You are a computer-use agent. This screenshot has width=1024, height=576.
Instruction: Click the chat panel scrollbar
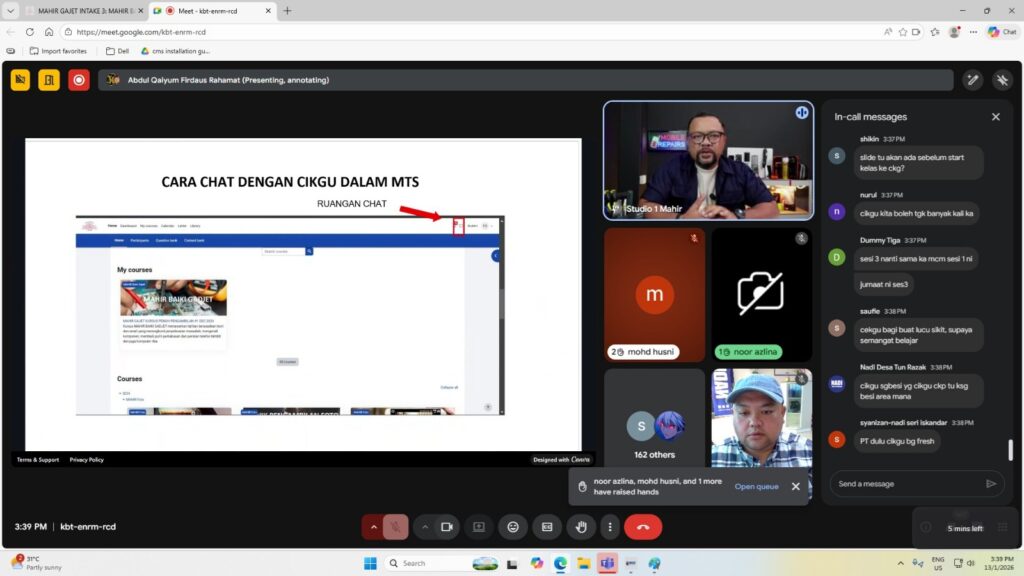(x=1010, y=449)
